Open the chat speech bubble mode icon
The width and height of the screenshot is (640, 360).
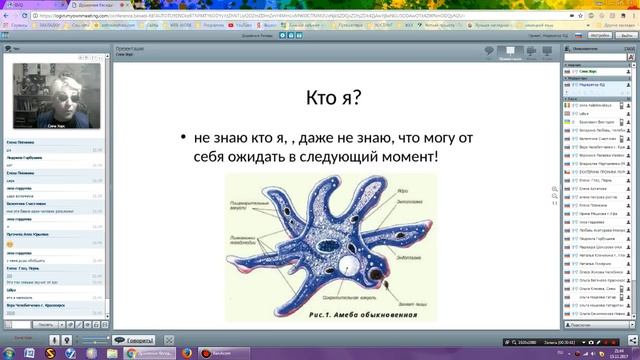tap(489, 51)
